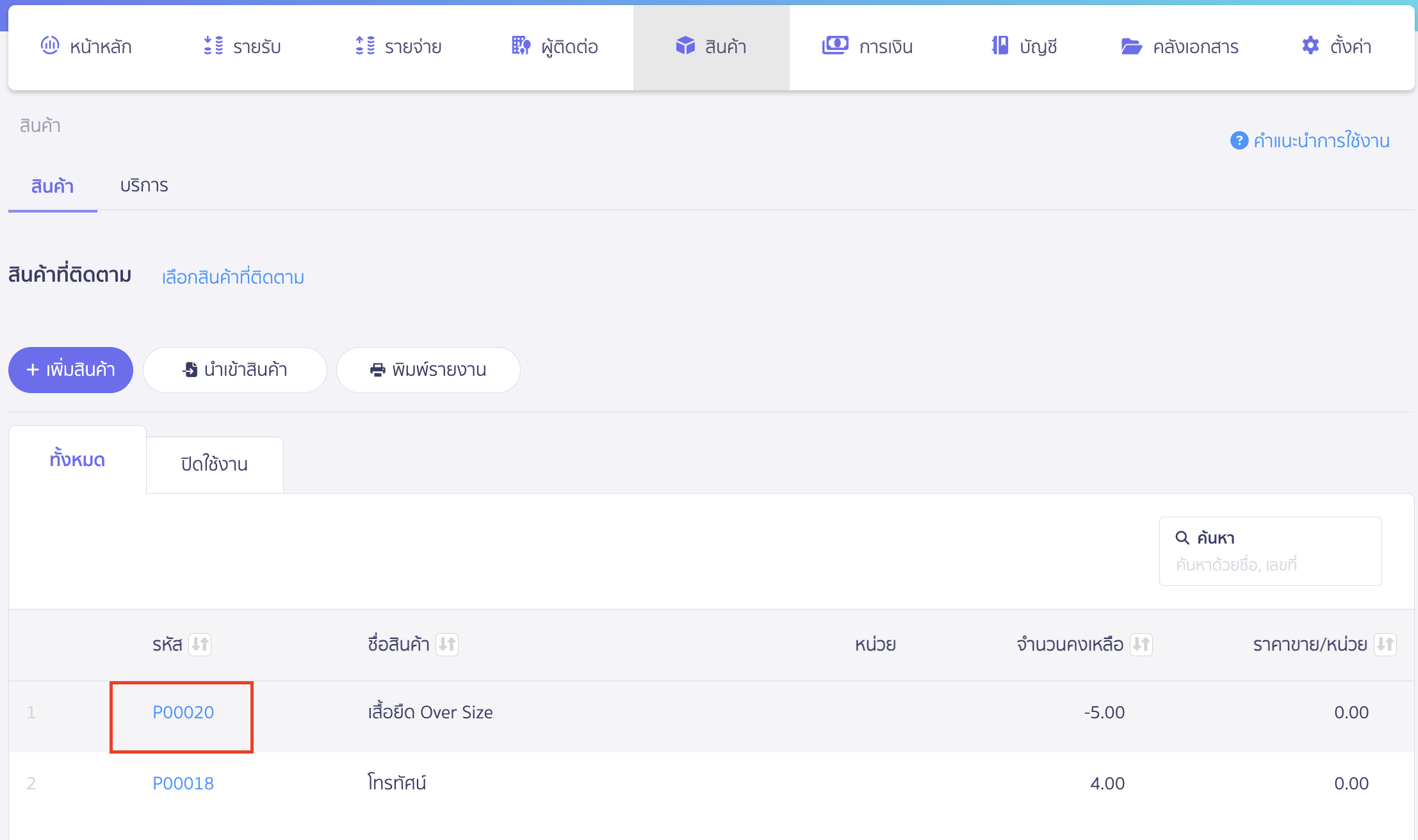Open the ตั้งค่า settings gear icon
This screenshot has width=1418, height=840.
tap(1310, 45)
